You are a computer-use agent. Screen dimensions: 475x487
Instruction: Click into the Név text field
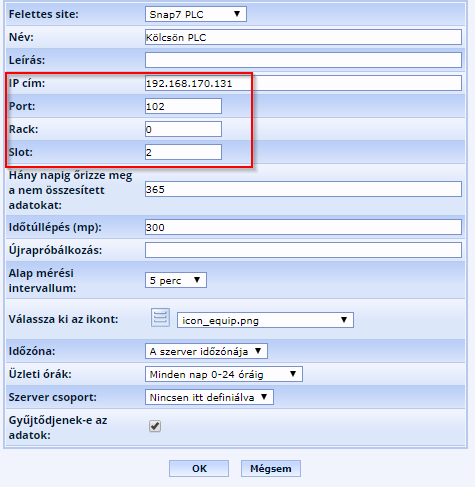pos(303,37)
